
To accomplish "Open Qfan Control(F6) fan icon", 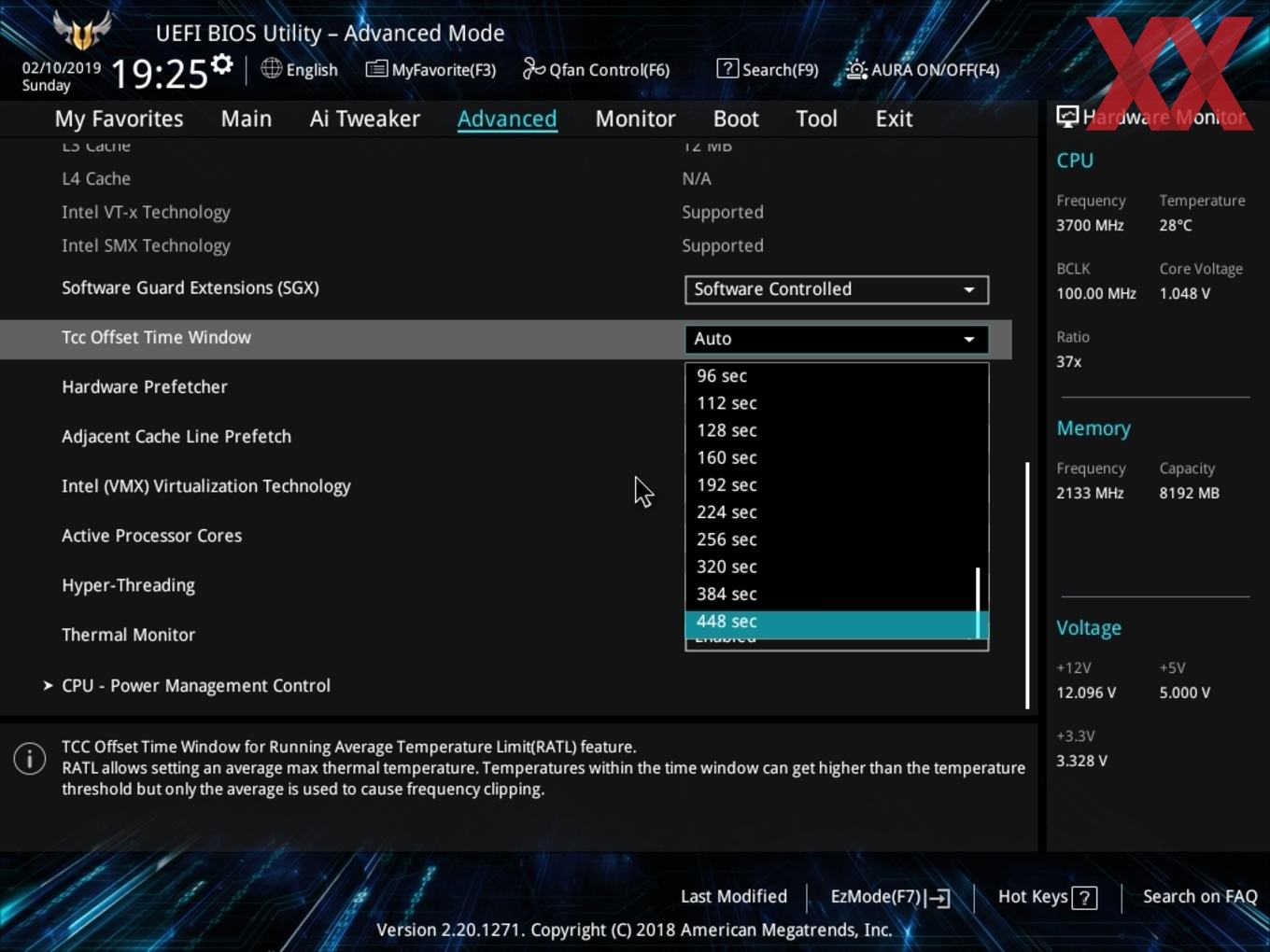I will click(x=533, y=68).
